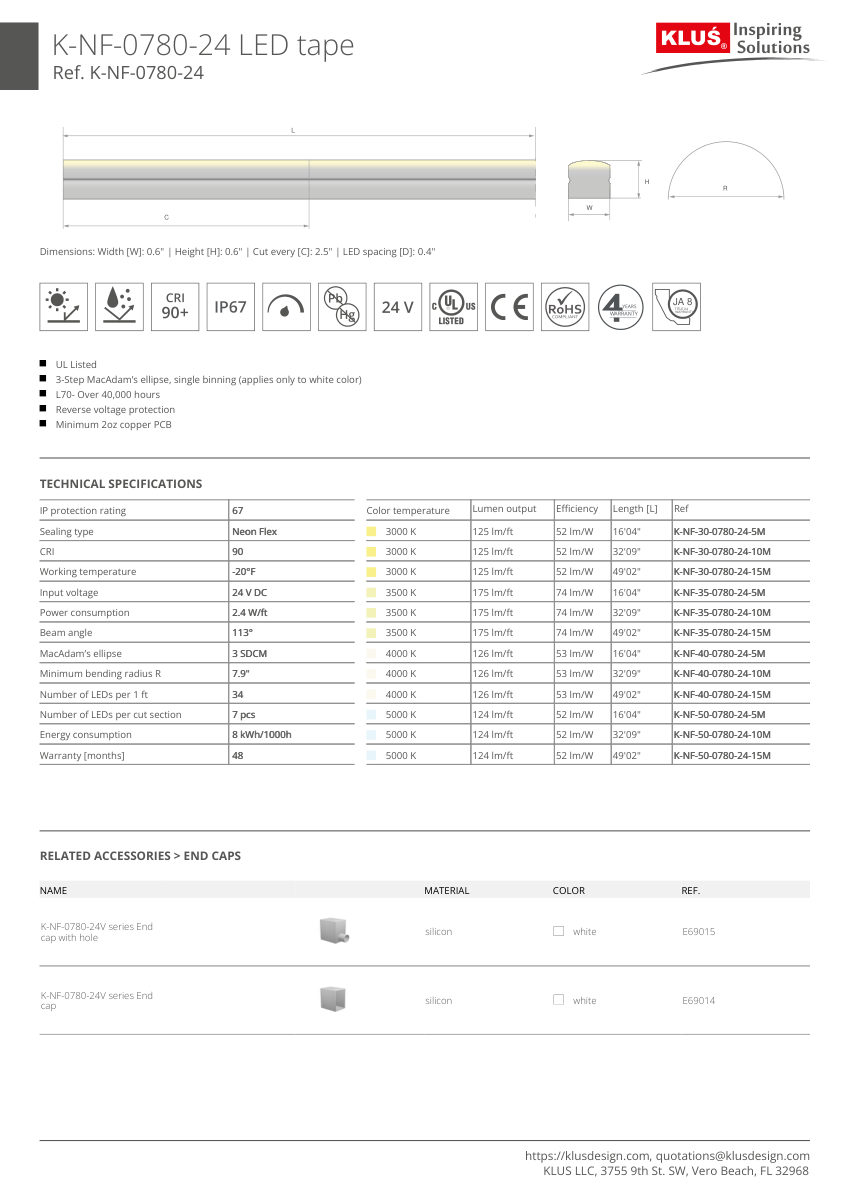Click the CE mark icon
This screenshot has width=850, height=1203.
click(509, 307)
